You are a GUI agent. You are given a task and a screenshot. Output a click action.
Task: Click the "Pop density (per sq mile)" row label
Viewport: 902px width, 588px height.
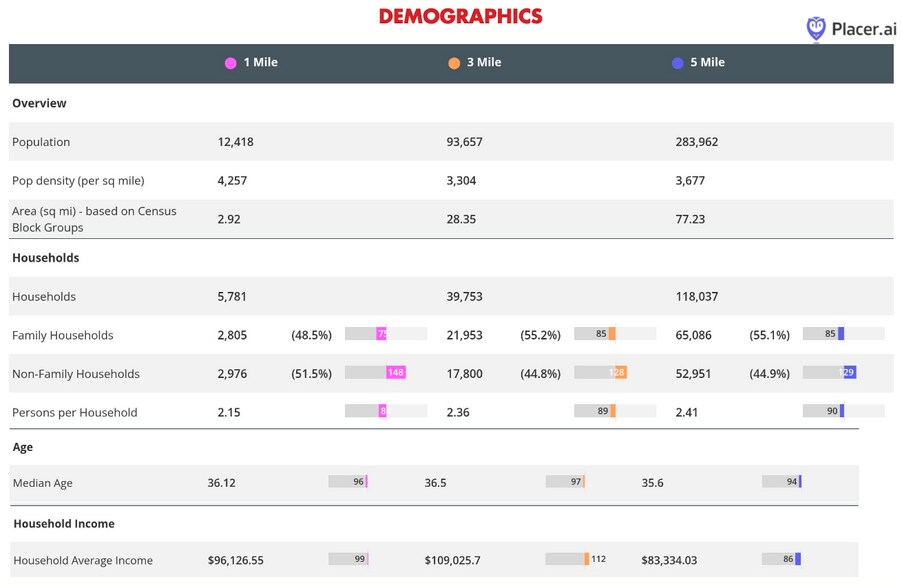coord(78,181)
